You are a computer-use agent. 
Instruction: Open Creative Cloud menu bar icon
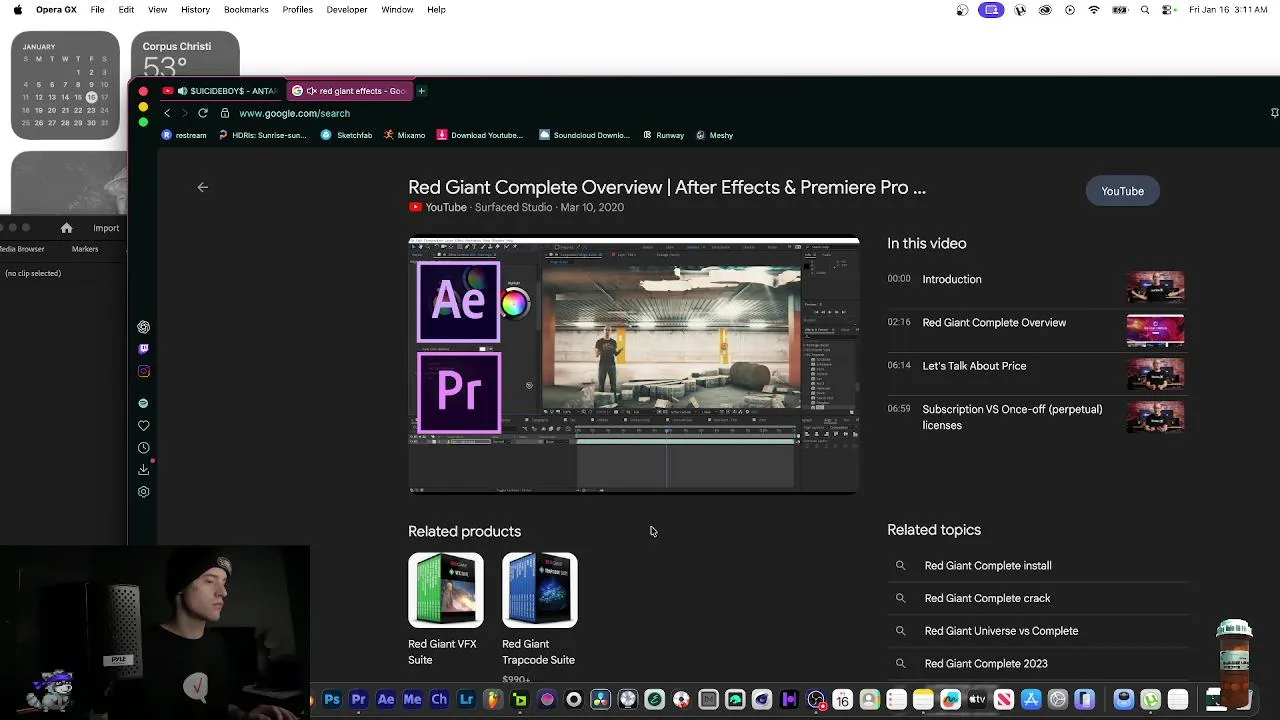[1045, 10]
